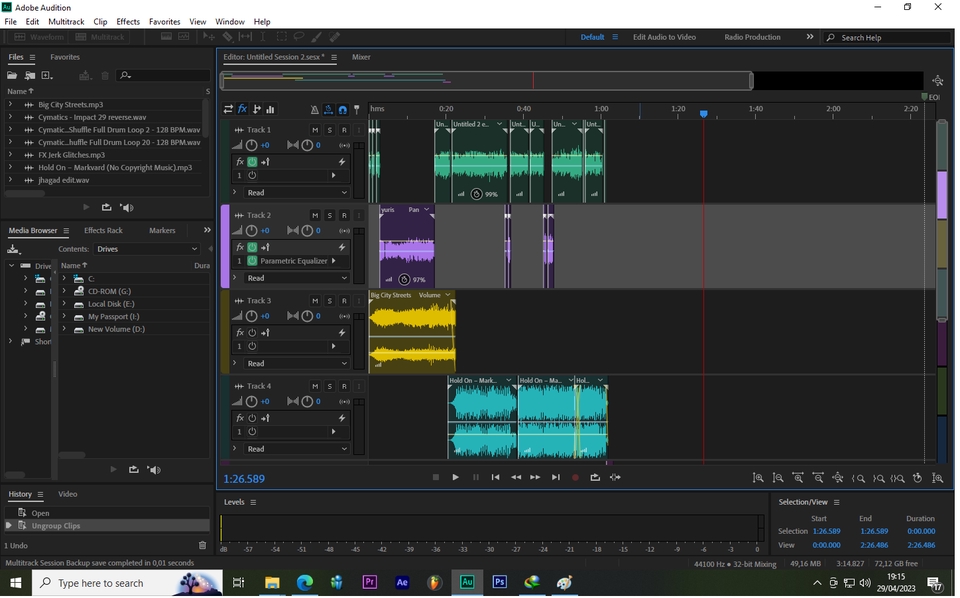Click the Search Help magnifier icon
The height and width of the screenshot is (598, 960).
tap(831, 37)
